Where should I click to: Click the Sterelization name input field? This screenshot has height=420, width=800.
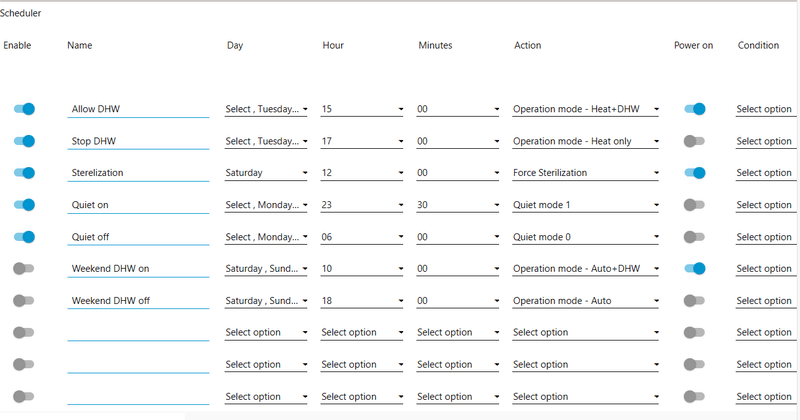click(x=138, y=173)
